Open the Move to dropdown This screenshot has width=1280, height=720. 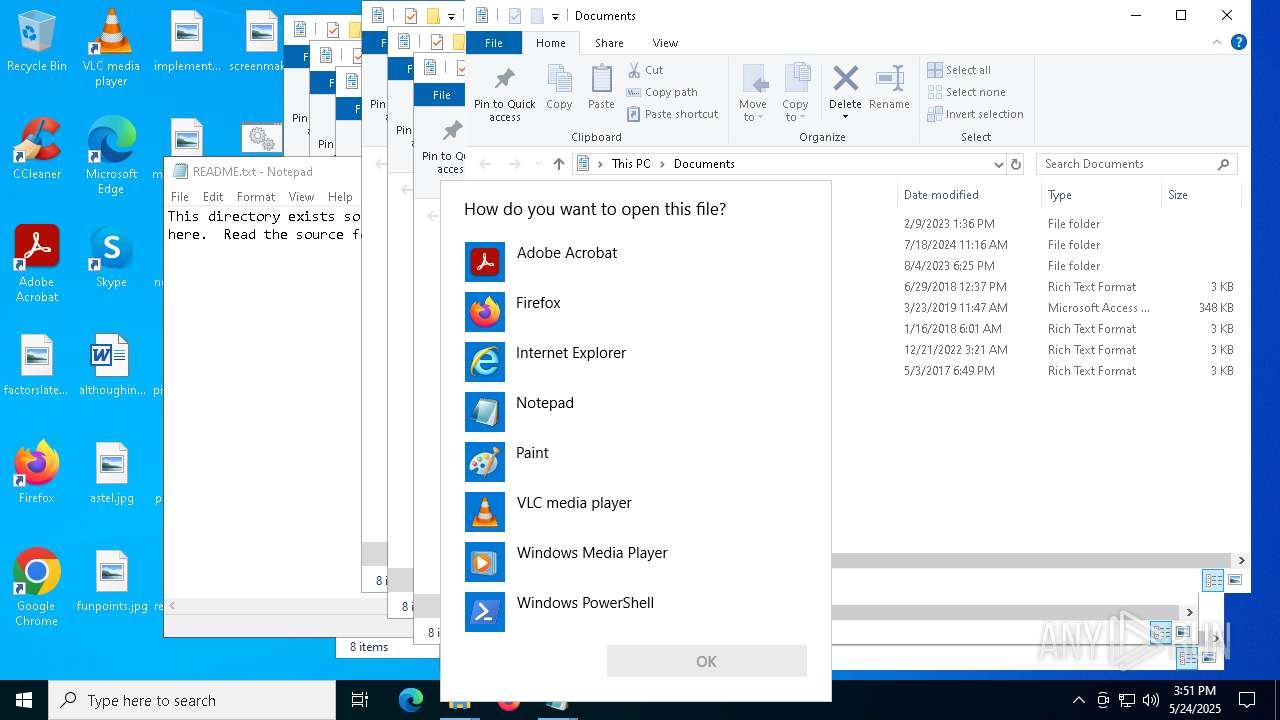tap(753, 94)
